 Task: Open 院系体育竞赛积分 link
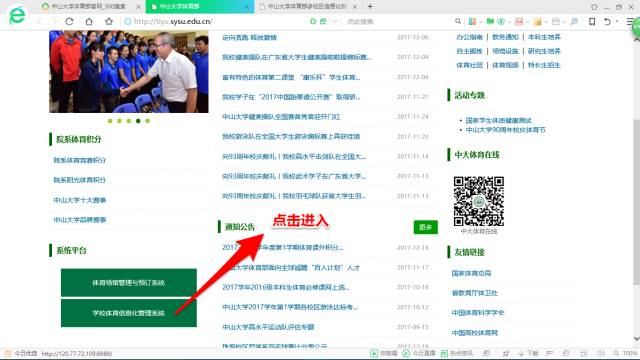(x=80, y=160)
